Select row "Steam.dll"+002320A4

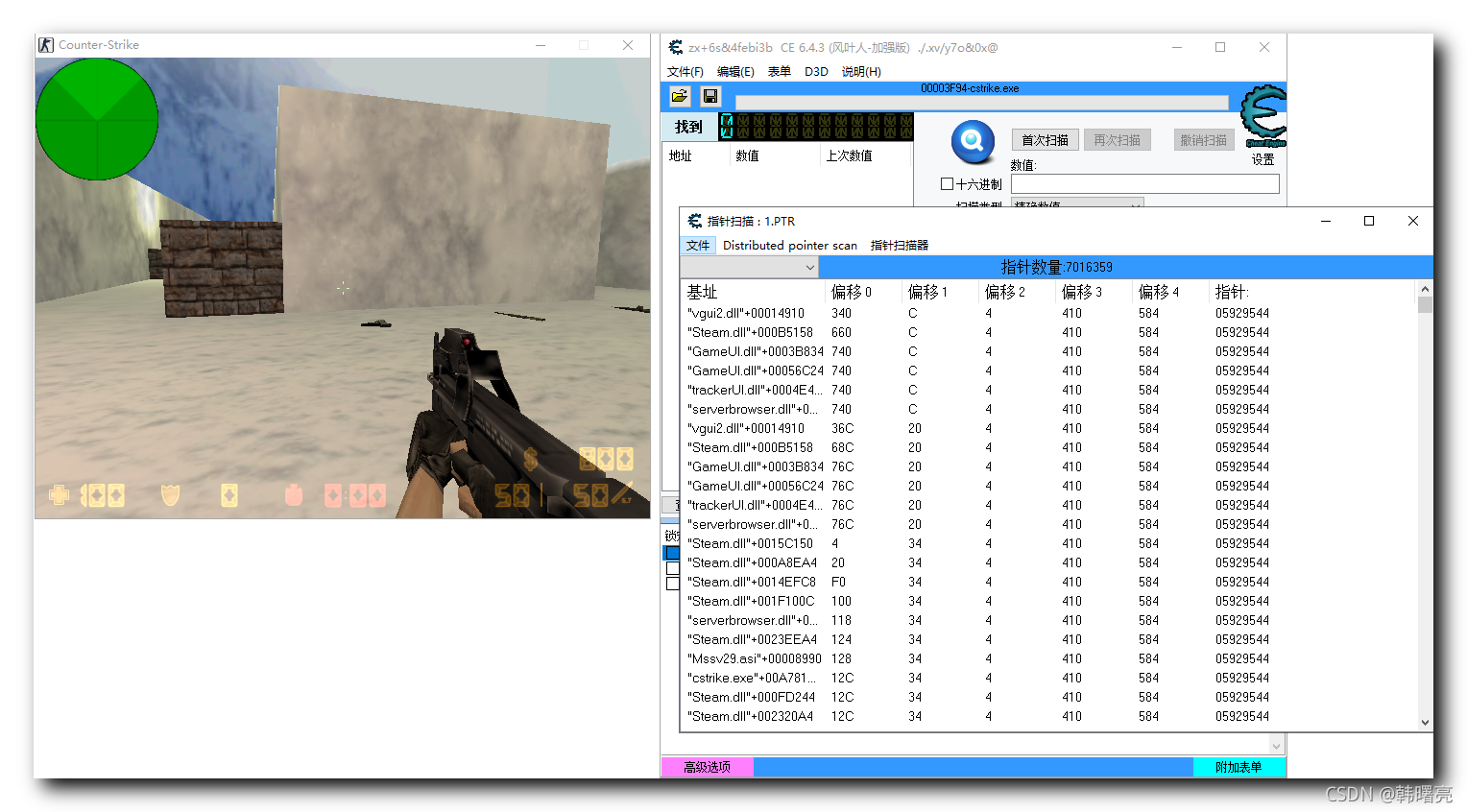click(1048, 716)
